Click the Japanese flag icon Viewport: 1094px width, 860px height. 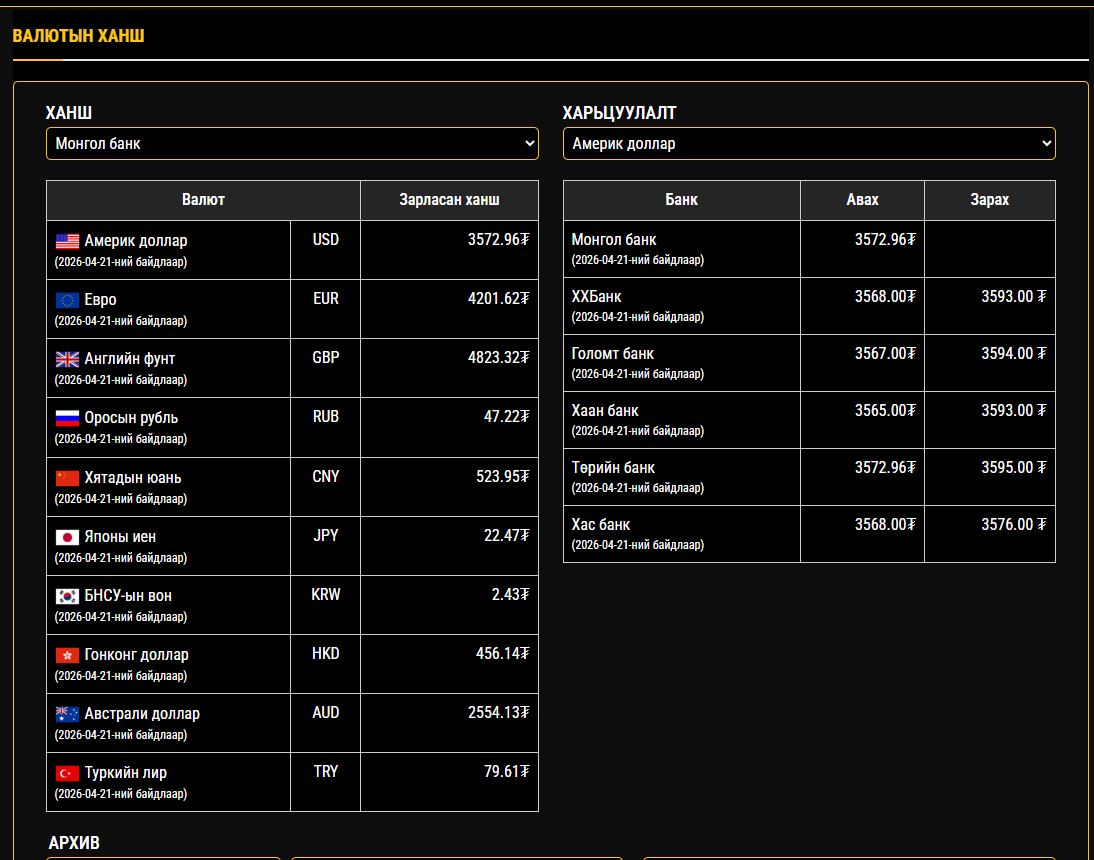(x=67, y=537)
